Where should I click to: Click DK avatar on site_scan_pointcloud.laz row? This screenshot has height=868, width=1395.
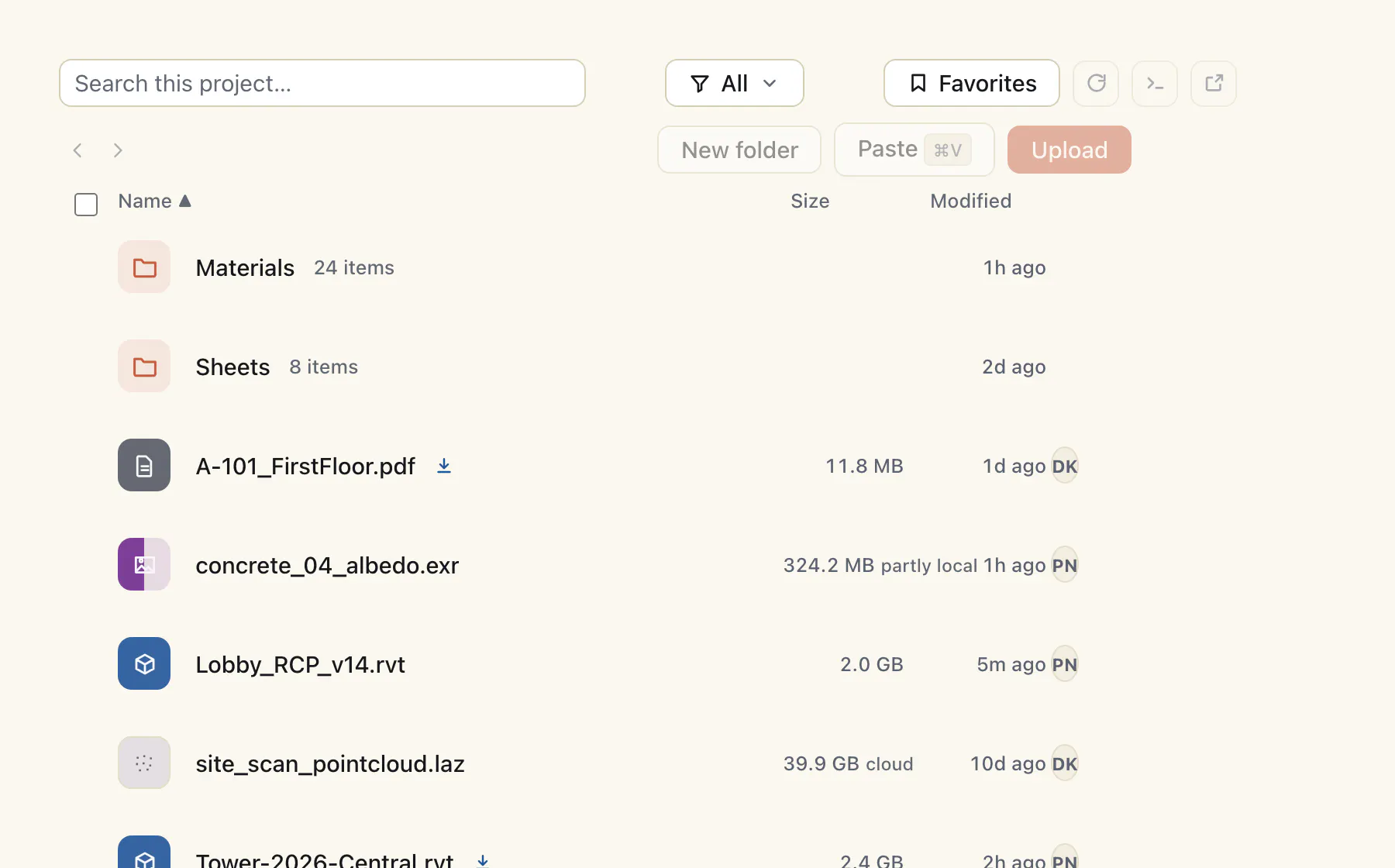click(x=1065, y=763)
